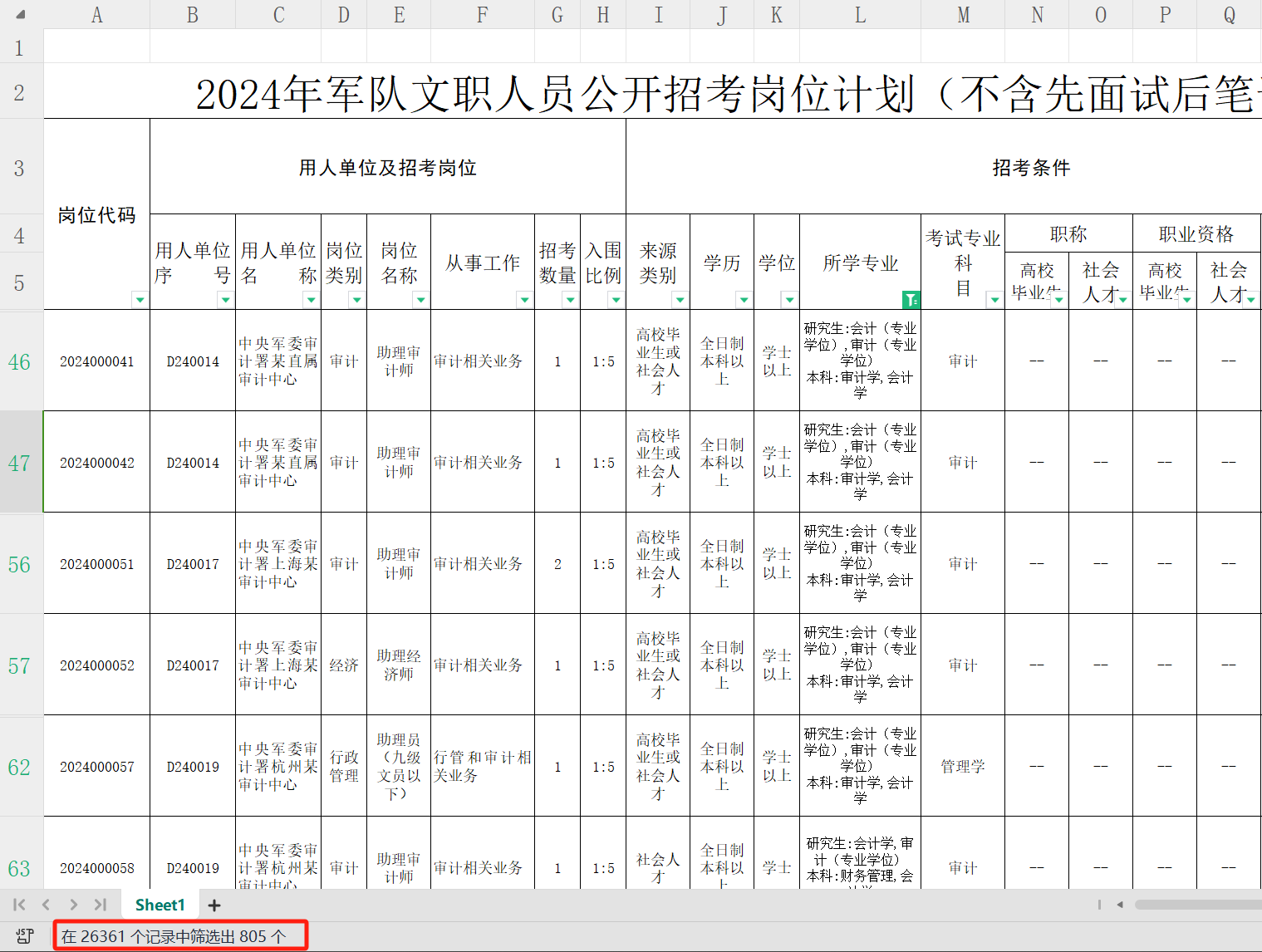This screenshot has height=952, width=1262.
Task: Expand the 从事工作 filter dropdown
Action: coord(523,300)
